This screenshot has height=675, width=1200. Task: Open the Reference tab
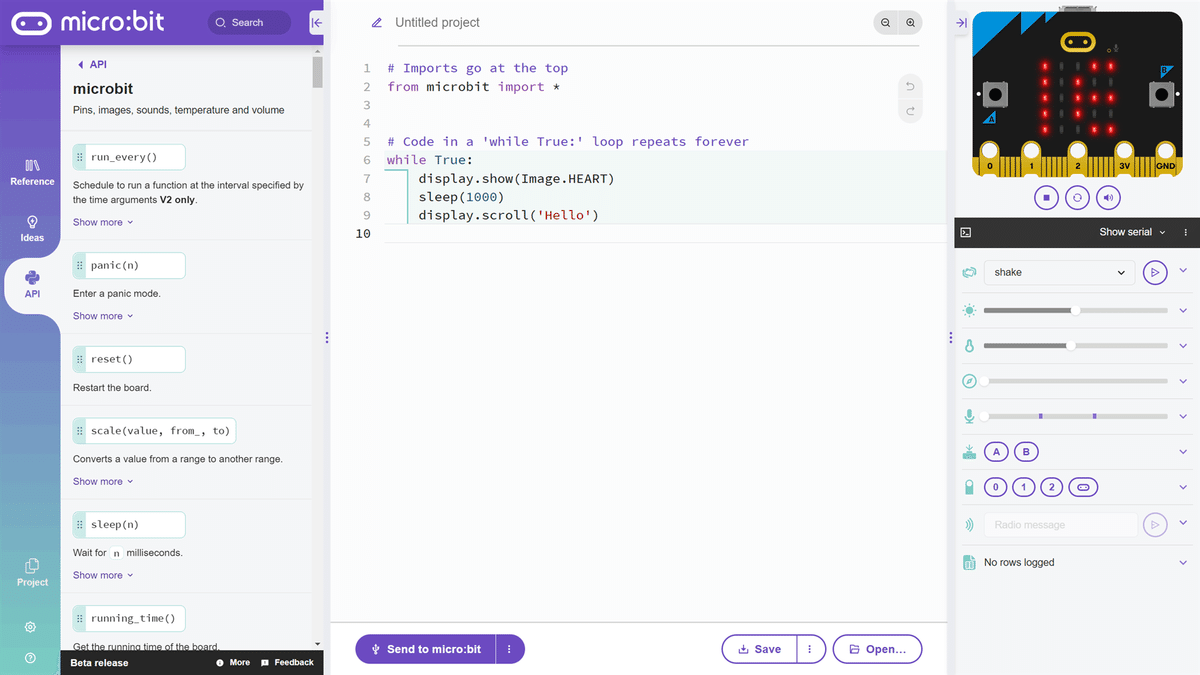32,172
